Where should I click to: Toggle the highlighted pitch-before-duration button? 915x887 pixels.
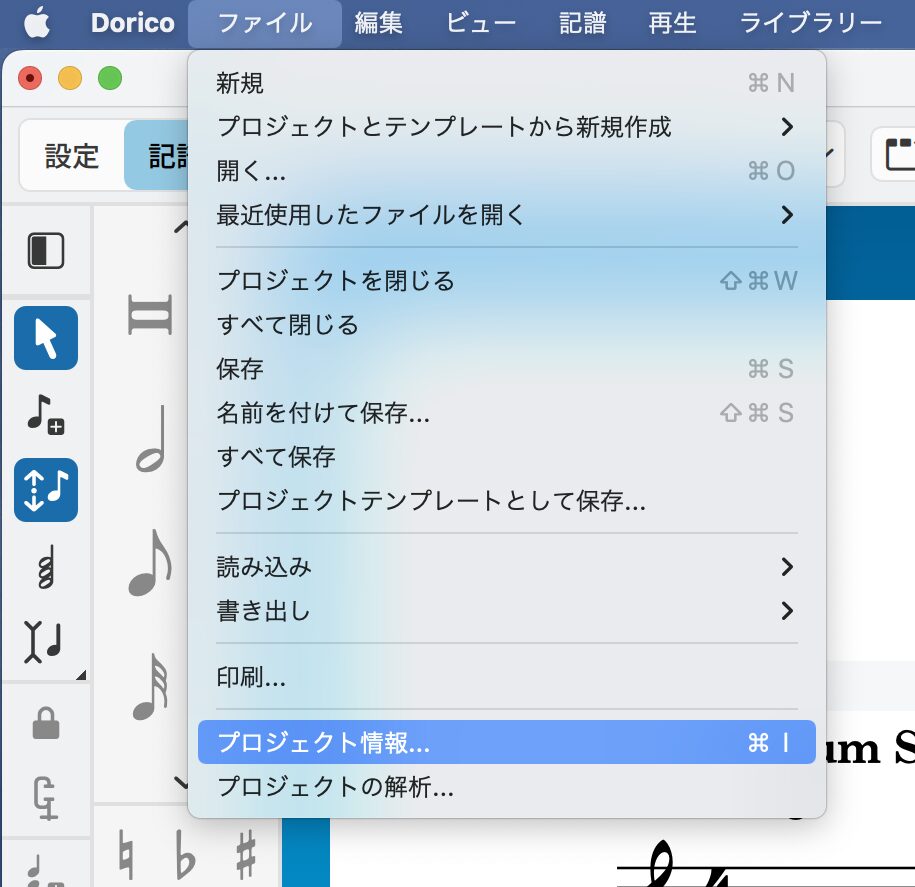click(x=46, y=490)
